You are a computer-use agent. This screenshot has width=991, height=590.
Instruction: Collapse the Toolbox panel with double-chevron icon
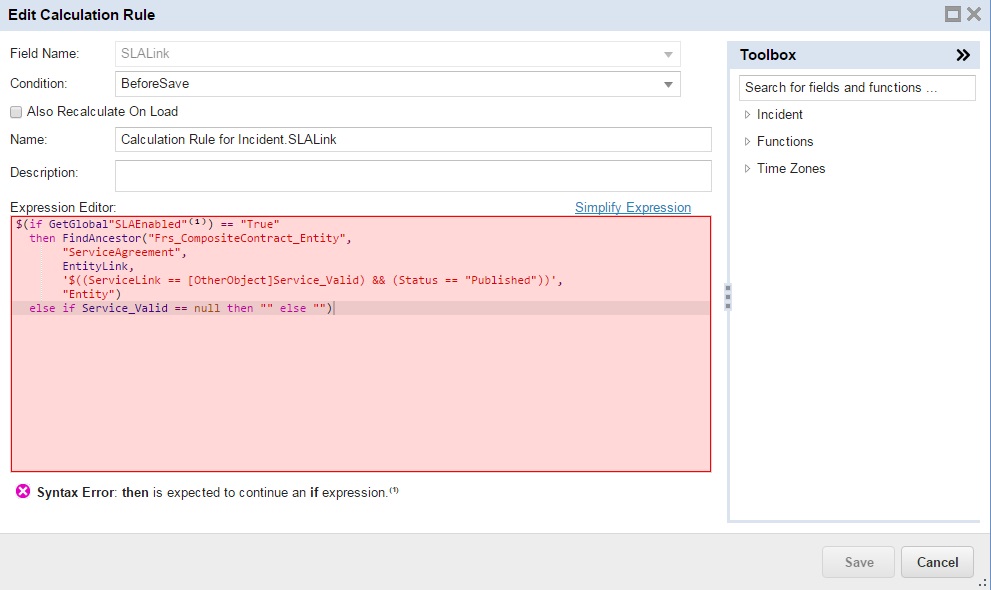(x=962, y=55)
